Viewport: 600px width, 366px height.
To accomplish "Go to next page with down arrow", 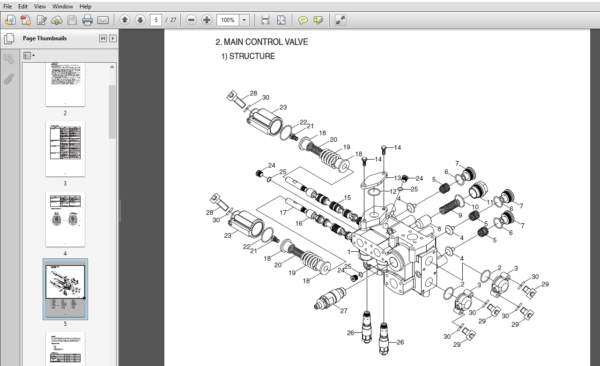I will click(x=140, y=20).
